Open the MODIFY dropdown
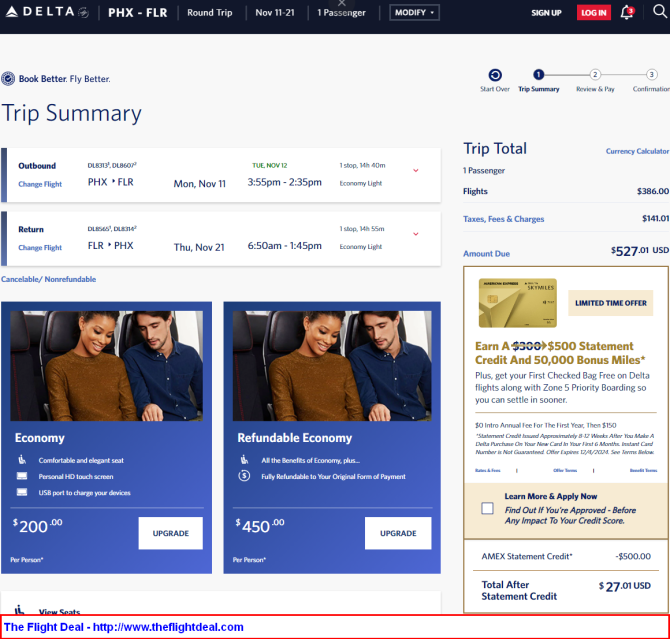This screenshot has width=670, height=639. (x=414, y=12)
